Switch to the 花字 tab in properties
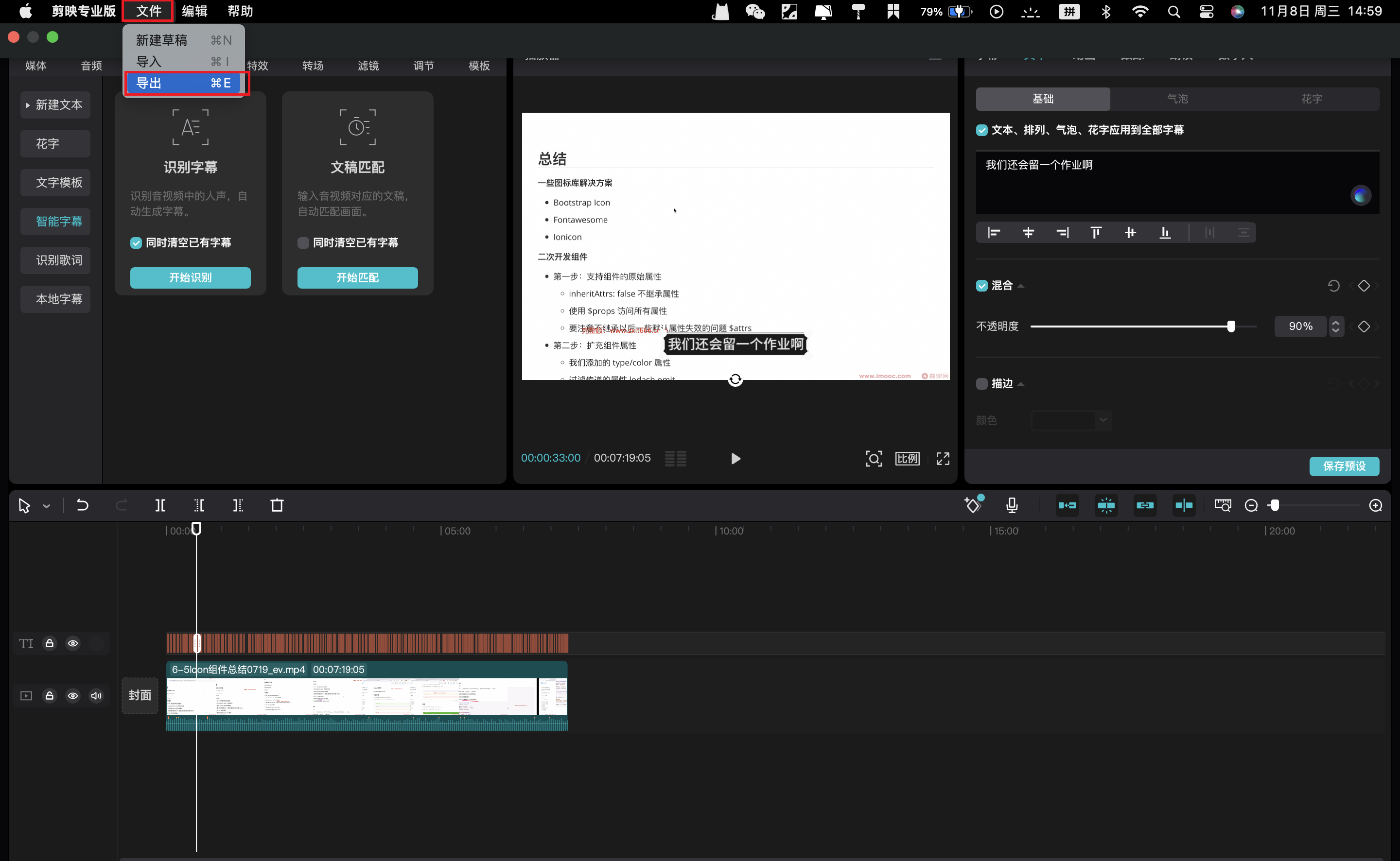Viewport: 1400px width, 861px height. coord(1312,99)
